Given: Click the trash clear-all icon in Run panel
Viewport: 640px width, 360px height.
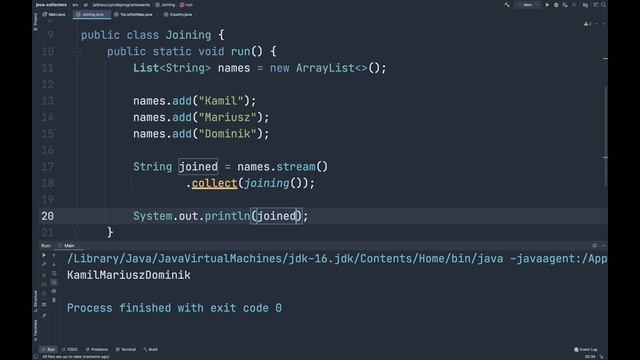Looking at the screenshot, I should pos(54,300).
